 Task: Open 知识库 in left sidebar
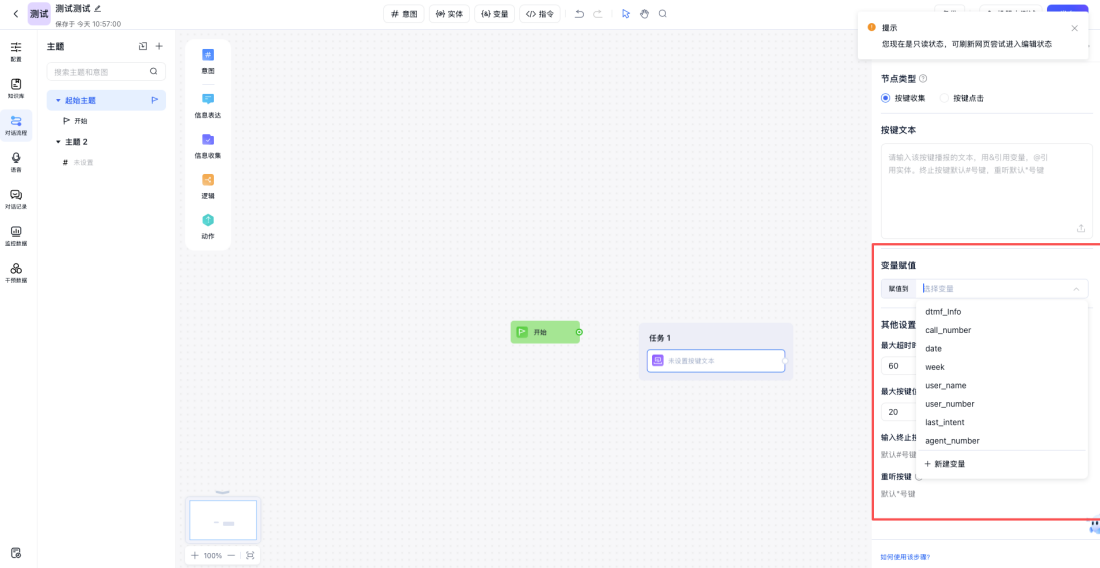coord(16,88)
